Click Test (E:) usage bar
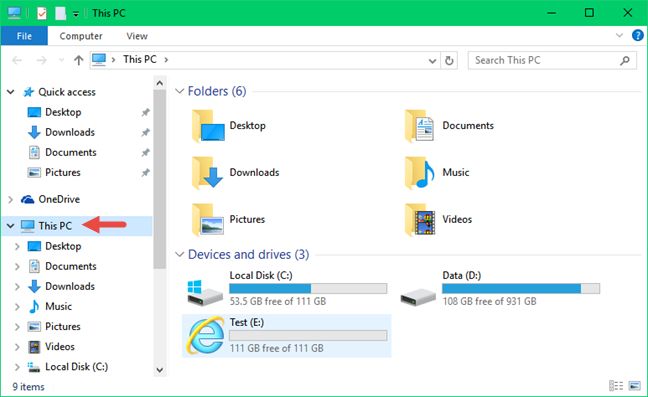This screenshot has height=397, width=648. tap(308, 335)
